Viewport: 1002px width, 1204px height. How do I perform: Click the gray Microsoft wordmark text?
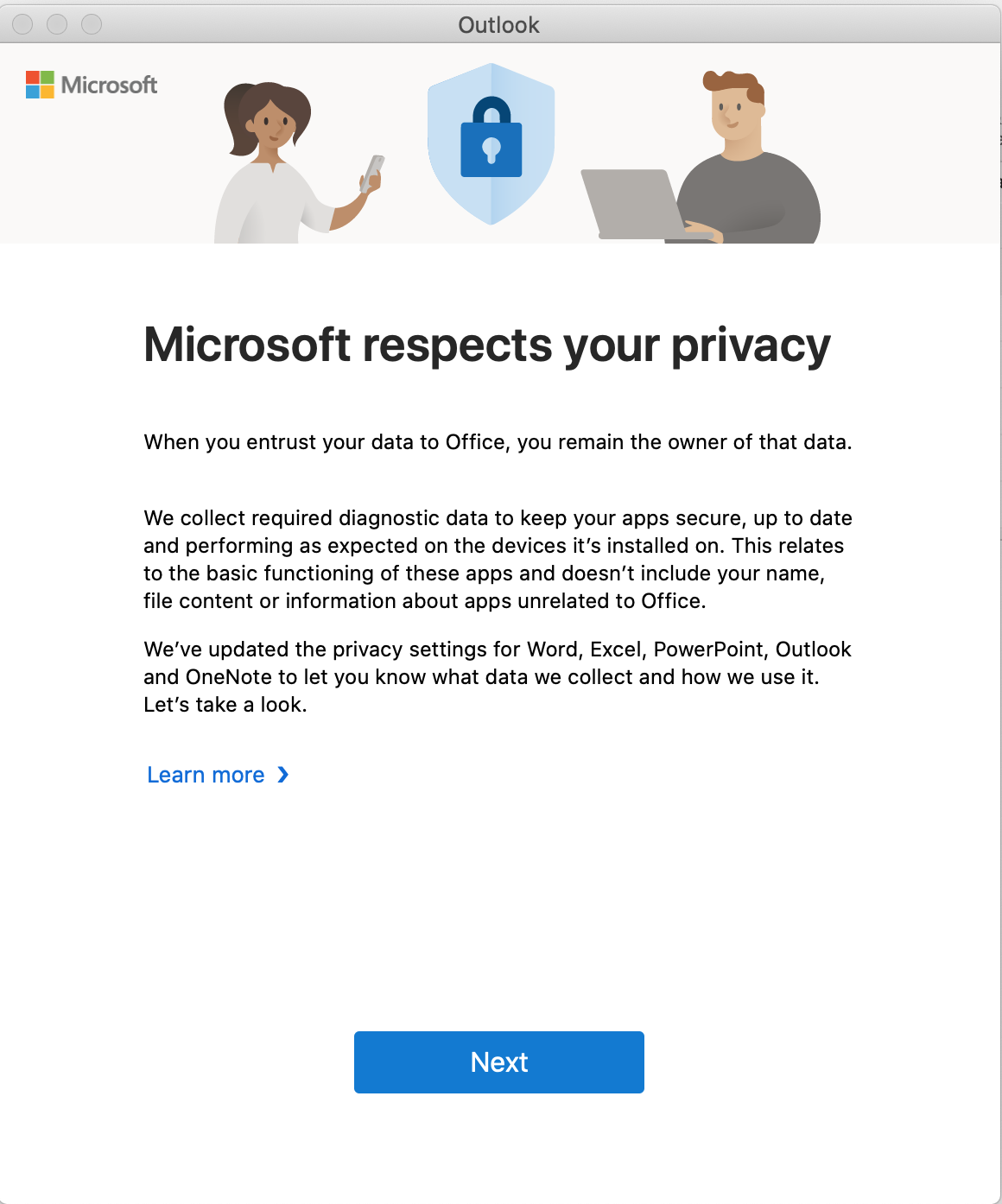pos(110,85)
